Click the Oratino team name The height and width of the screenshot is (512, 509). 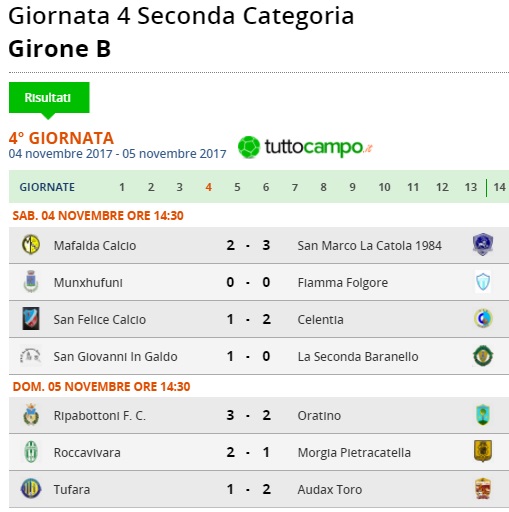(319, 416)
